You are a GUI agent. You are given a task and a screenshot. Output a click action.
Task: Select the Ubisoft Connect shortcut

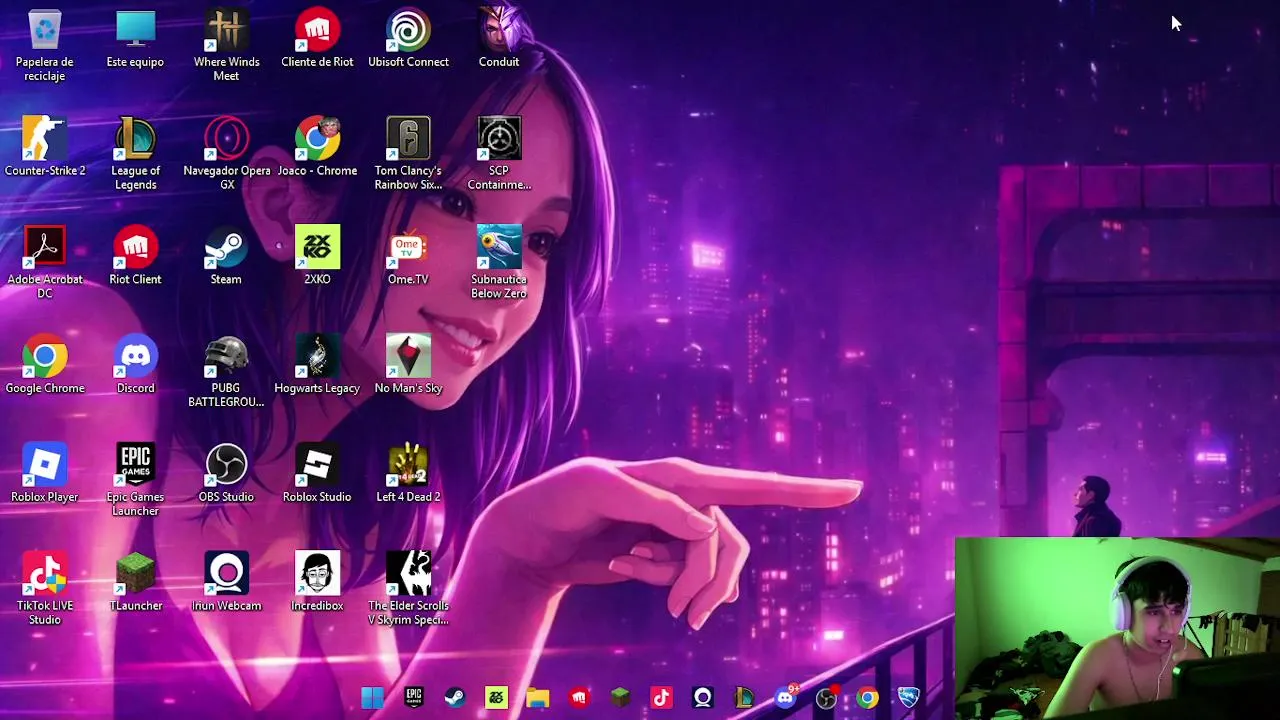(x=408, y=40)
